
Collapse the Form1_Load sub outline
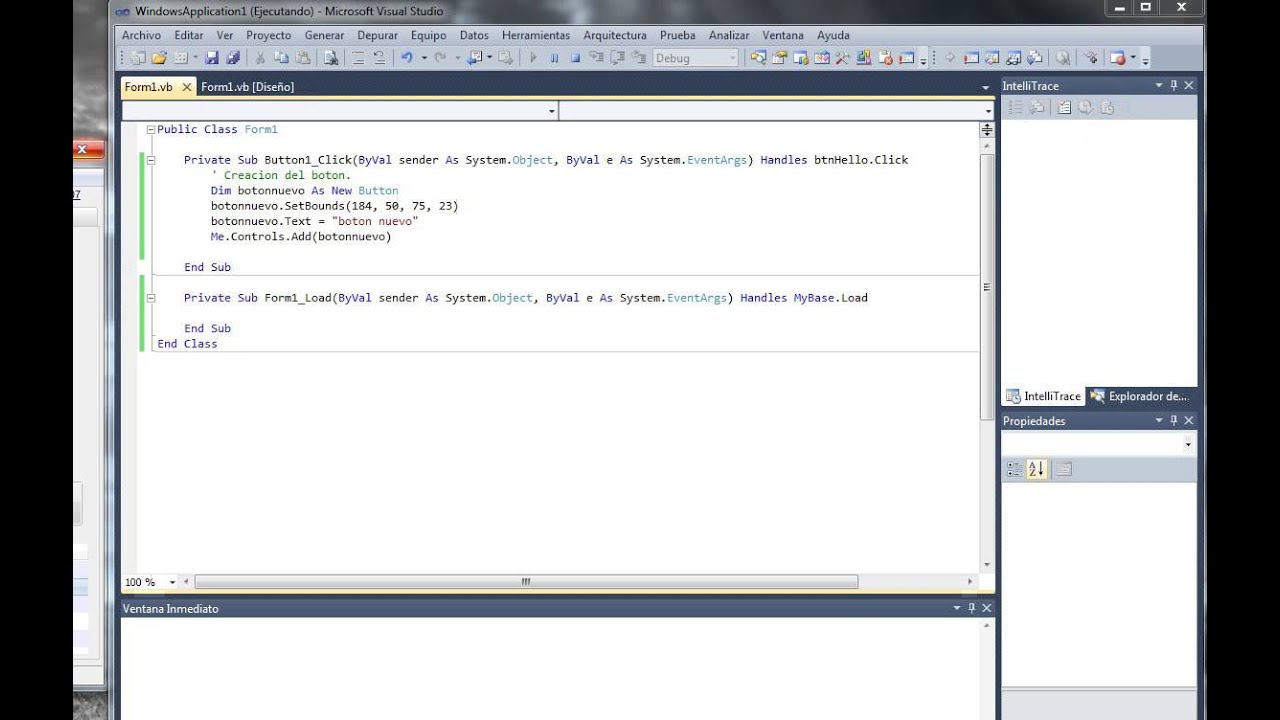(151, 298)
